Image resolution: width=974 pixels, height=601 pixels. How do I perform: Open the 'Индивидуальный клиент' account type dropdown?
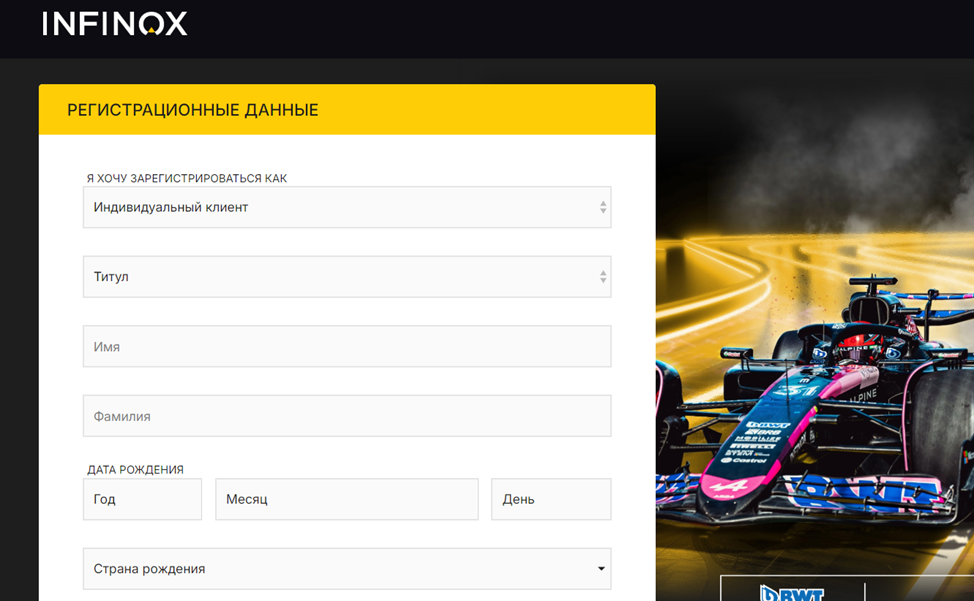pyautogui.click(x=347, y=207)
